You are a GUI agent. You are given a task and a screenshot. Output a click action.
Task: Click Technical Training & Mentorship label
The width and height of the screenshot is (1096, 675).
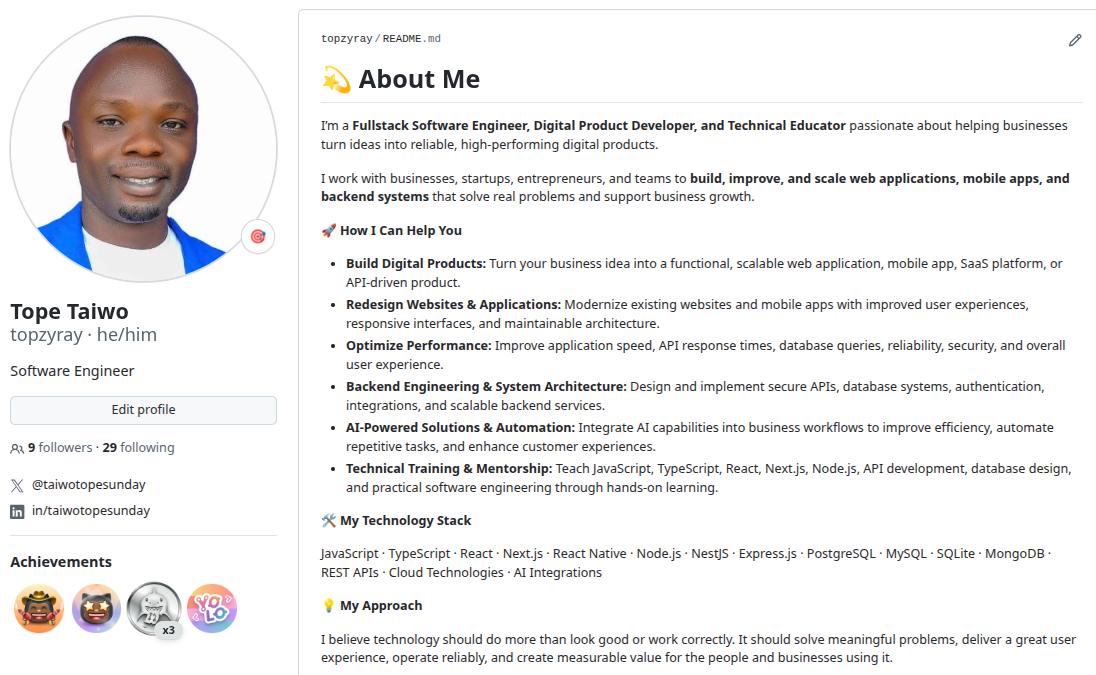[x=449, y=469]
